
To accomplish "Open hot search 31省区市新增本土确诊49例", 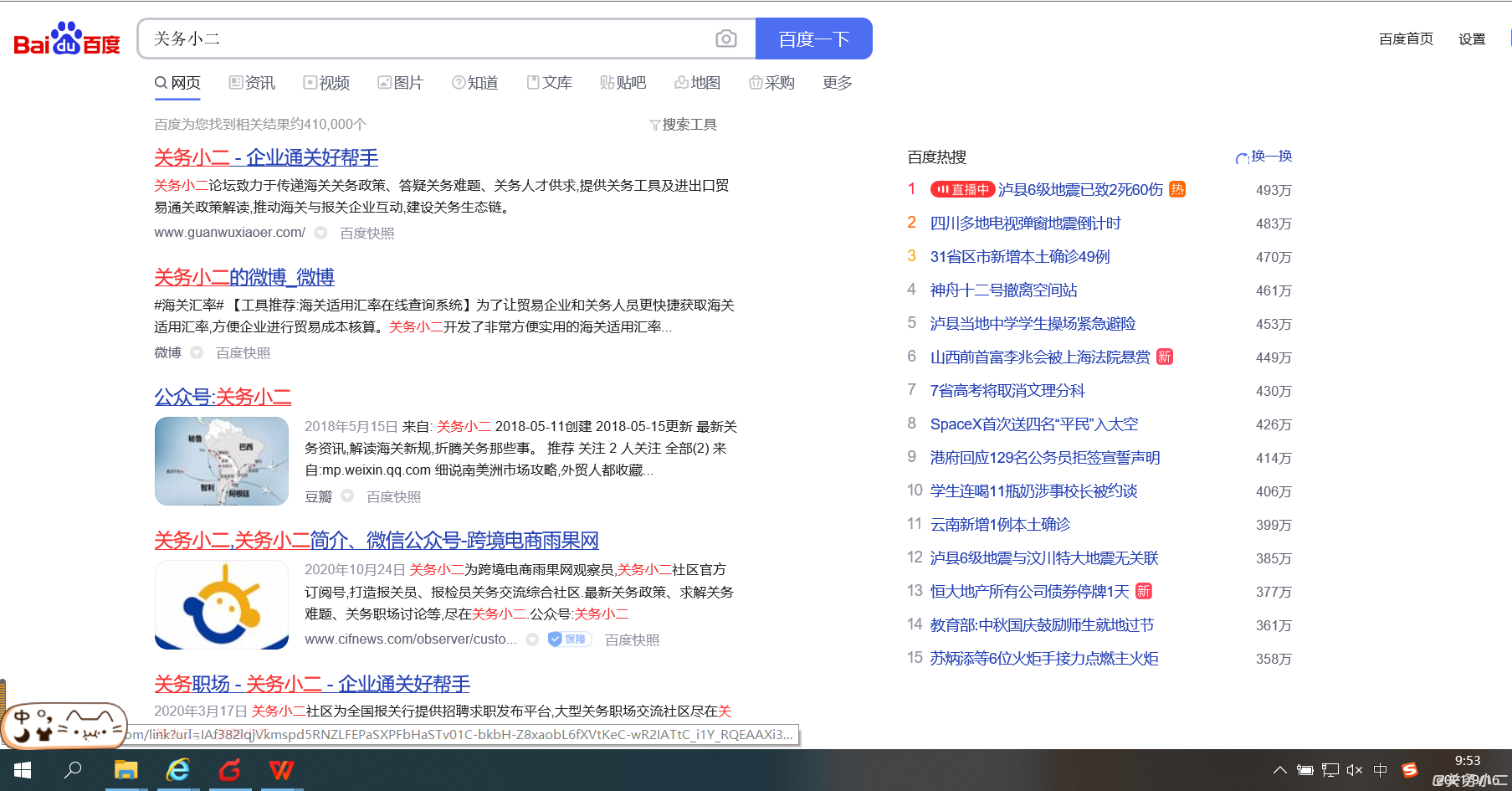I will point(1020,257).
